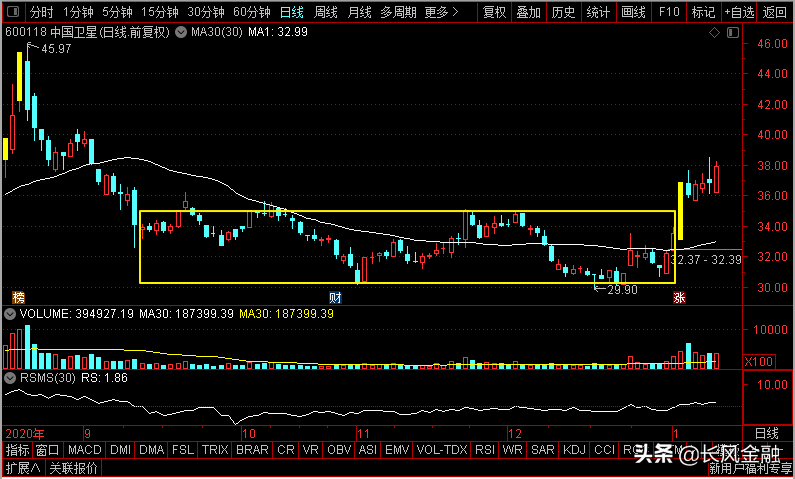This screenshot has width=795, height=479.
Task: Select the MACD indicator tab
Action: (85, 450)
